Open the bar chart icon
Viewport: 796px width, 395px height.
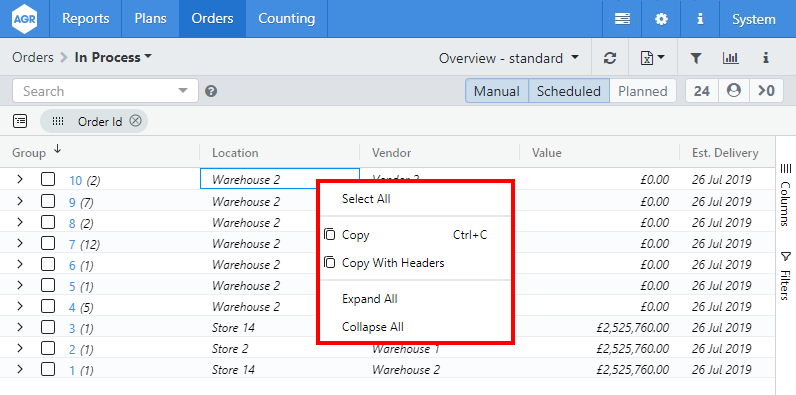click(x=730, y=58)
